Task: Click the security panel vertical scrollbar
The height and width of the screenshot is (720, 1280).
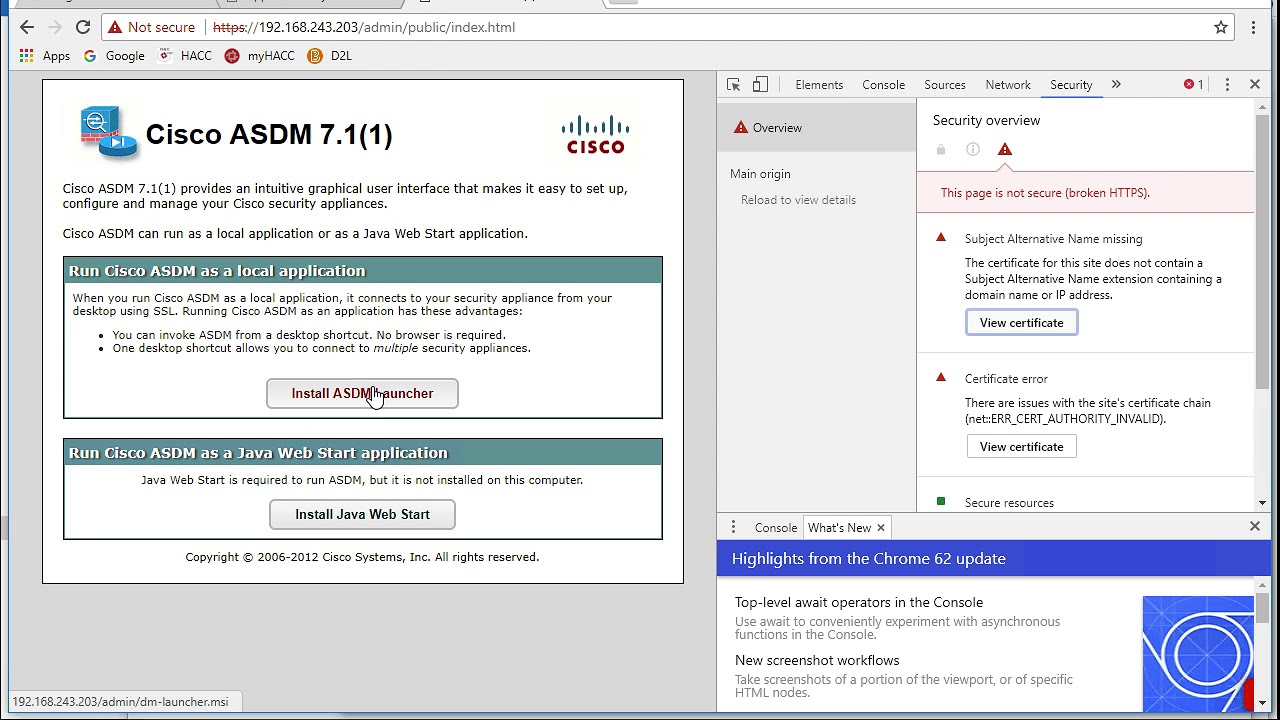Action: pos(1262,252)
